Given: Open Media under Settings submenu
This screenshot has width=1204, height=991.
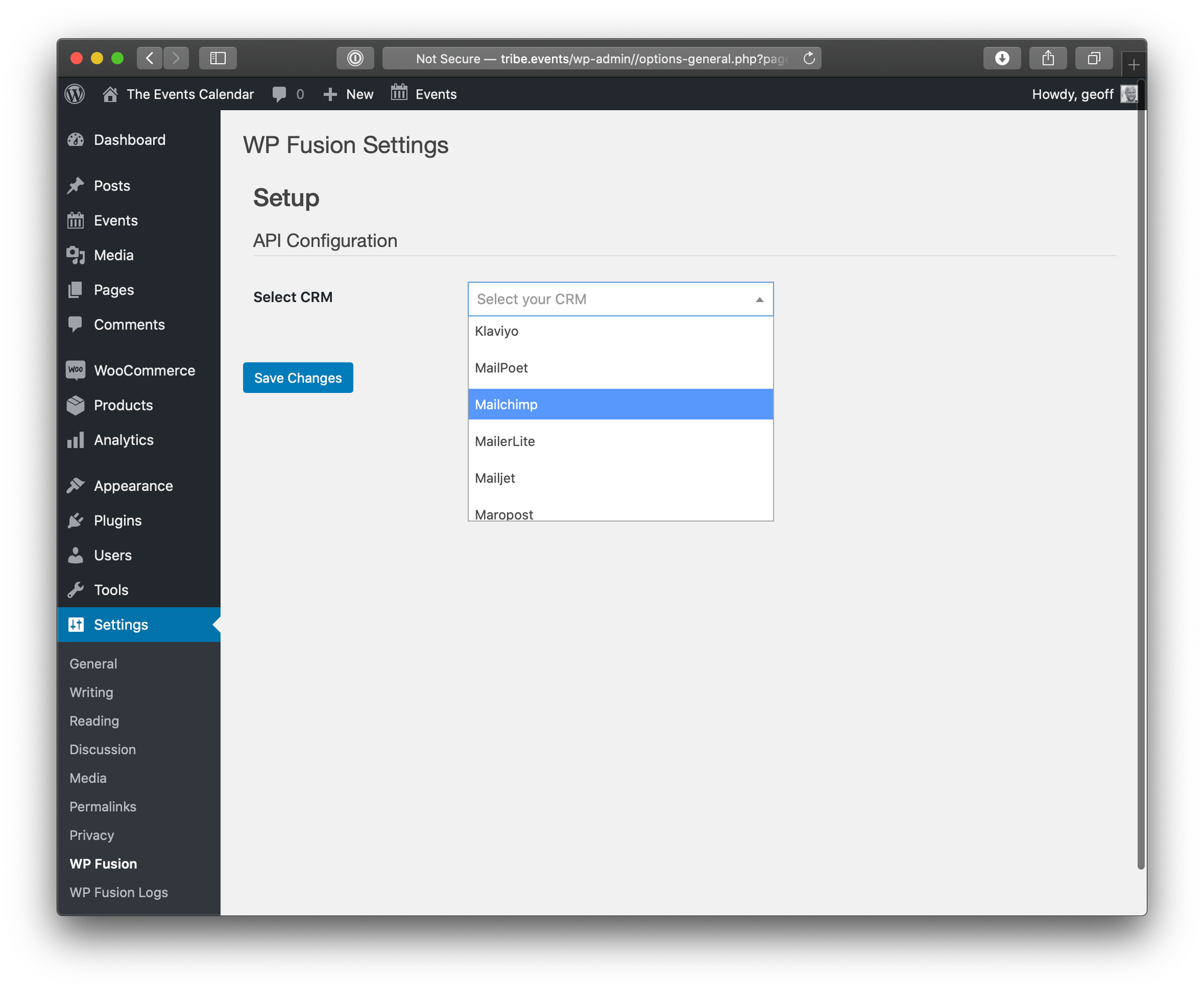Looking at the screenshot, I should point(88,778).
